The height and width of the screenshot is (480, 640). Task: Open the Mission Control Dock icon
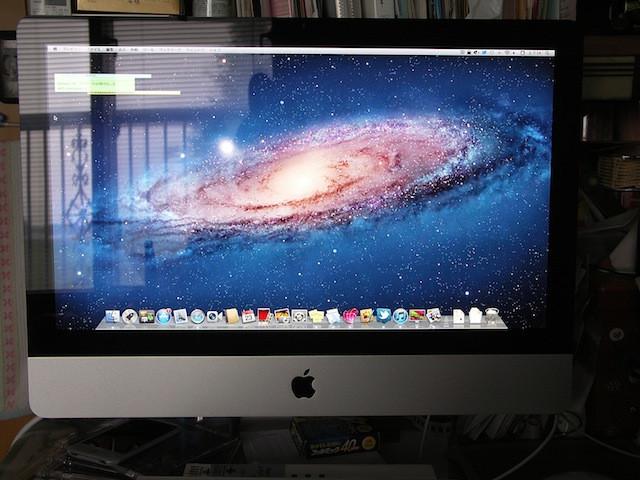click(146, 316)
